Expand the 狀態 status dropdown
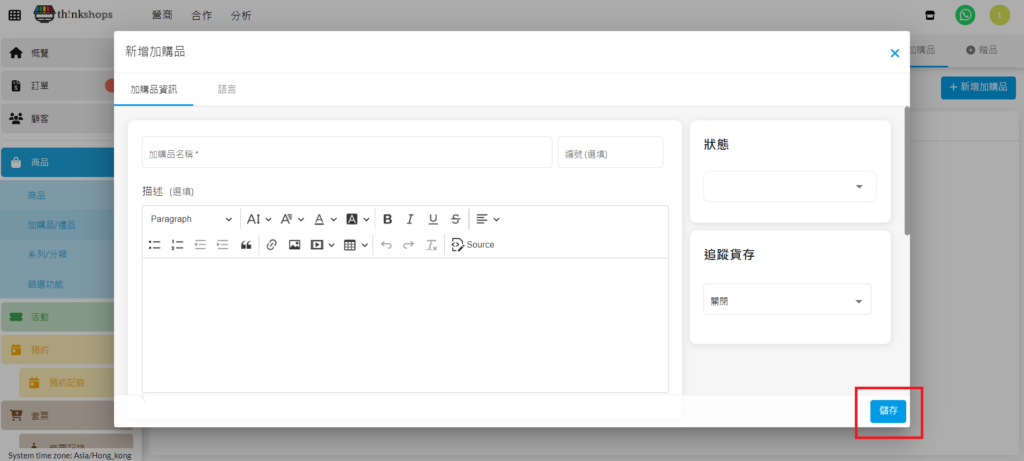1024x461 pixels. click(x=789, y=187)
